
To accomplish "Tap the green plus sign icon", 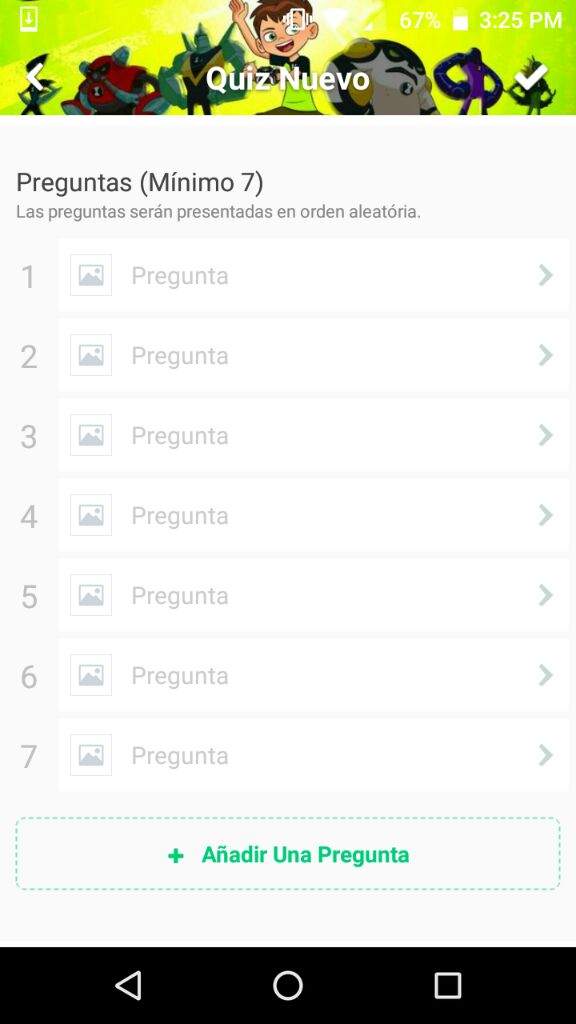I will pyautogui.click(x=176, y=856).
